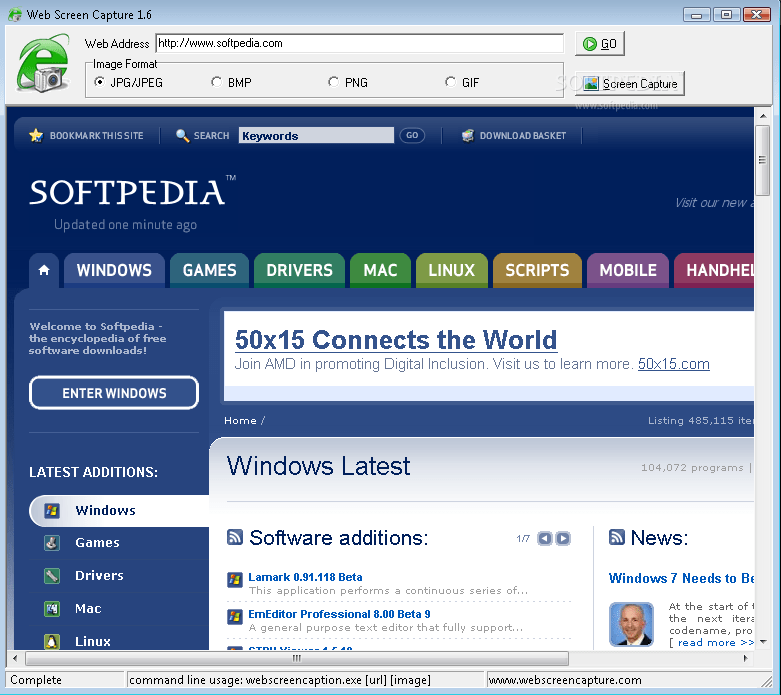Image resolution: width=781 pixels, height=695 pixels.
Task: Switch to the DRIVERS tab
Action: (x=299, y=270)
